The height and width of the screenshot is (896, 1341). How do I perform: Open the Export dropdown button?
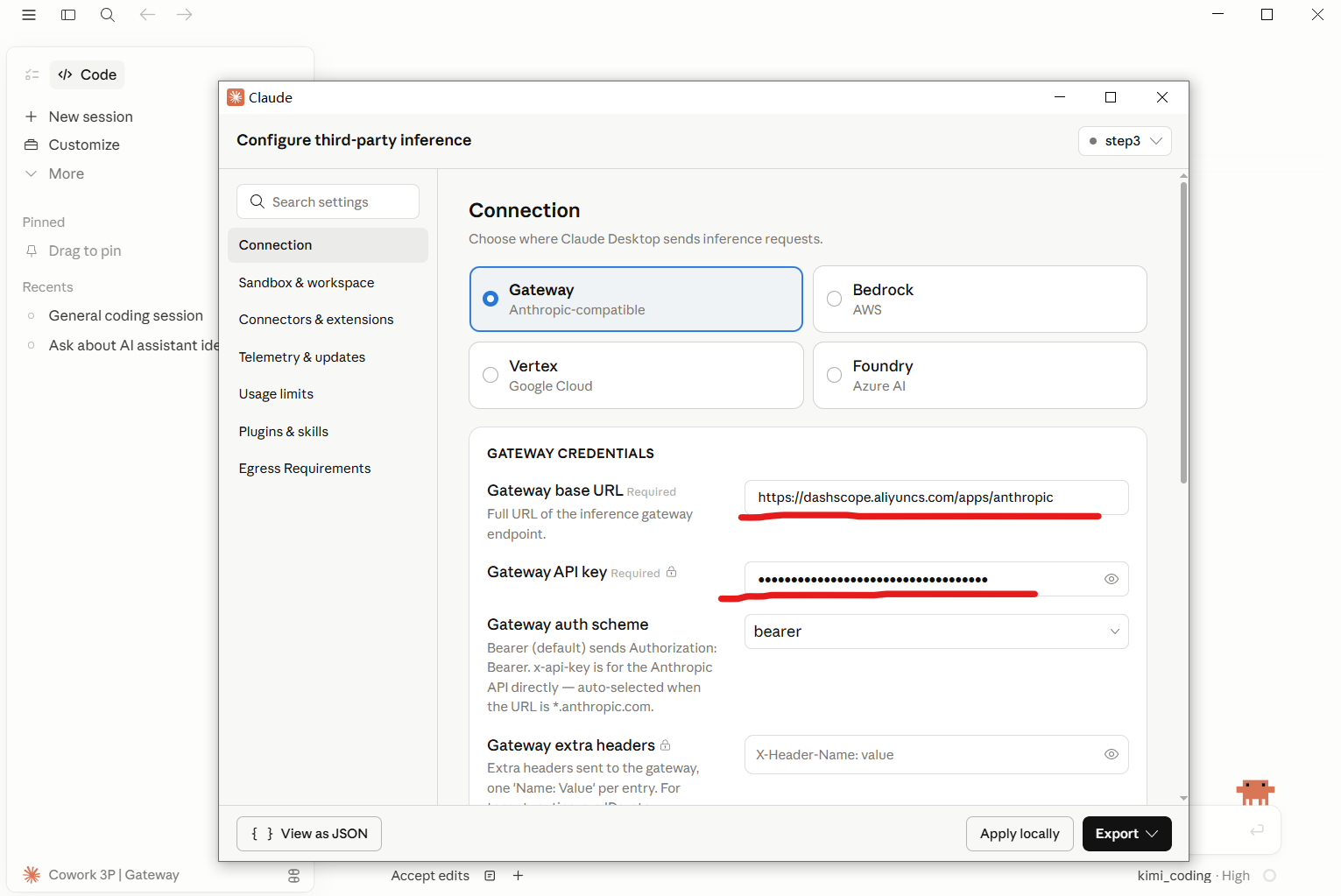(1127, 834)
